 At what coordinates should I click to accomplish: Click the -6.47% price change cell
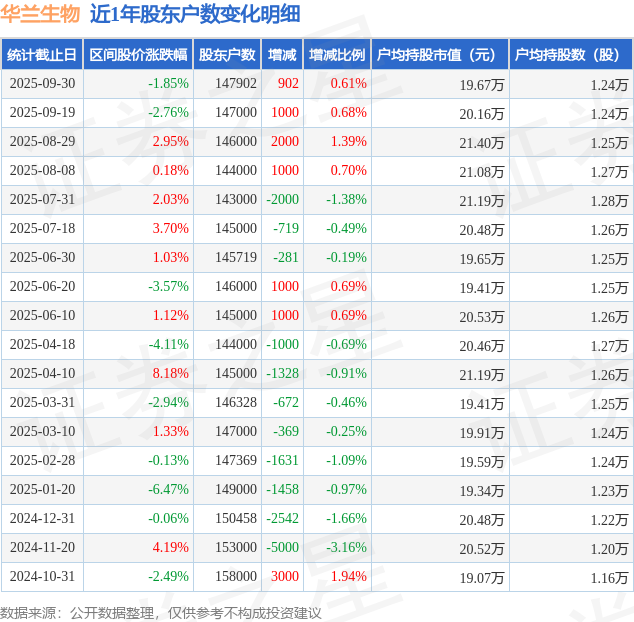click(167, 490)
